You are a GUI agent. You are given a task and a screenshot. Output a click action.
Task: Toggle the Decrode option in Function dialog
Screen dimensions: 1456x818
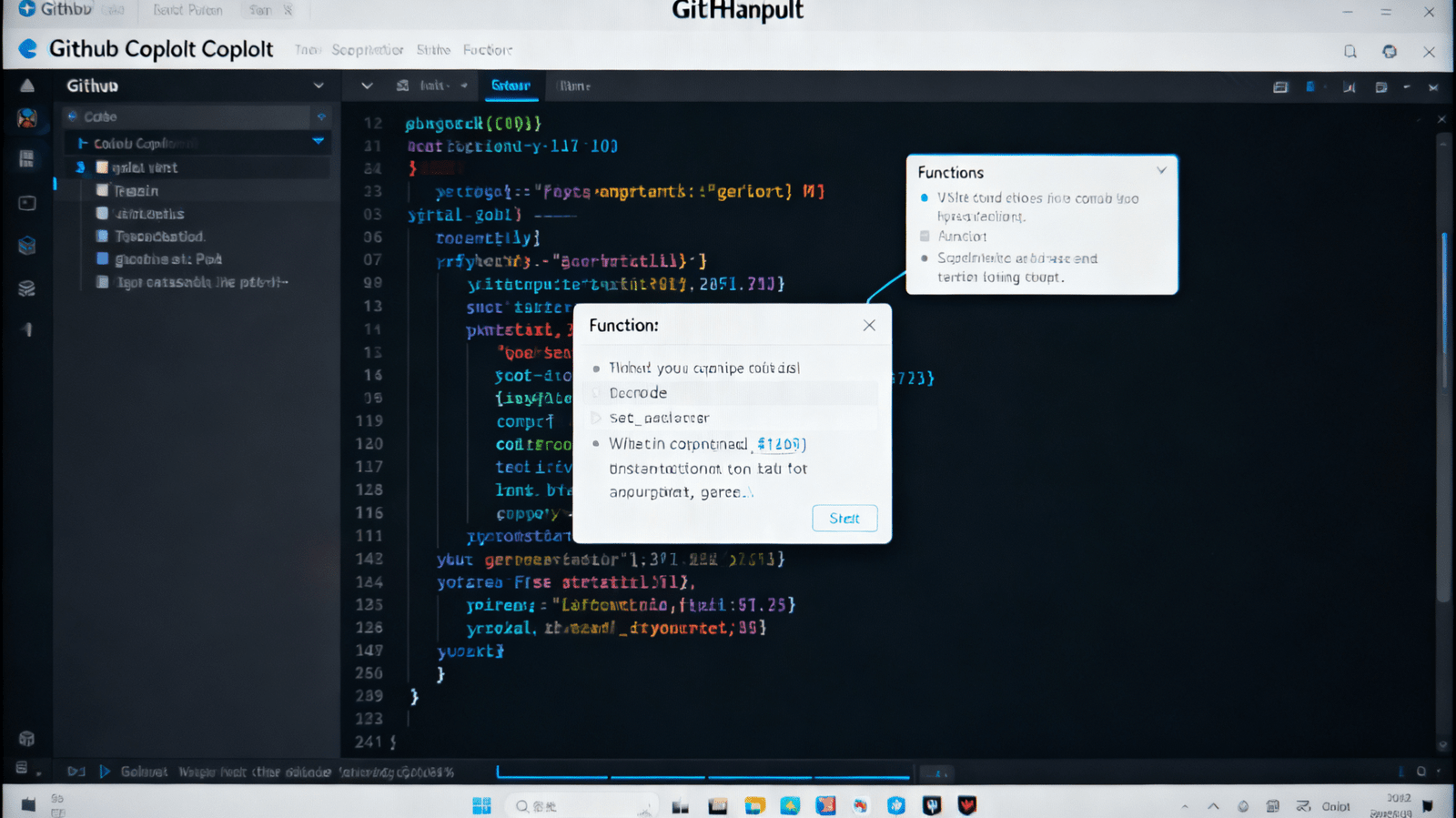(x=597, y=393)
